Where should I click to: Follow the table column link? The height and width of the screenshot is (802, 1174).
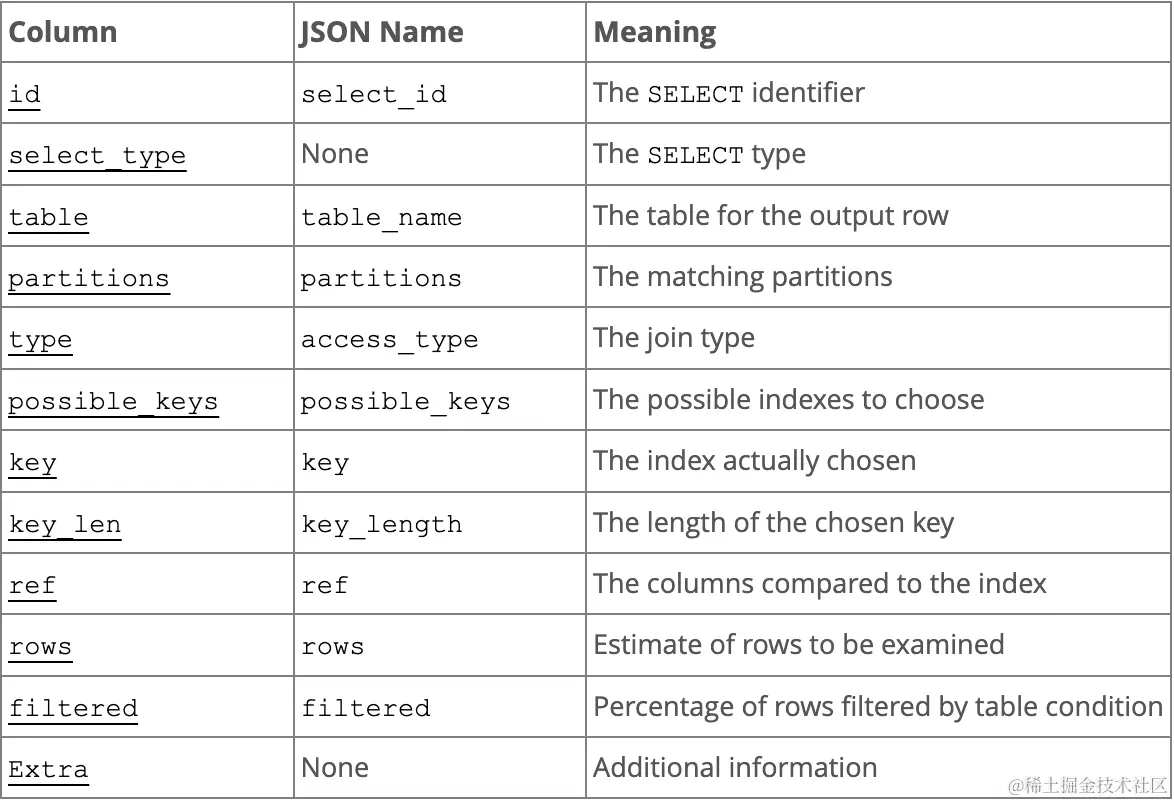pos(49,217)
